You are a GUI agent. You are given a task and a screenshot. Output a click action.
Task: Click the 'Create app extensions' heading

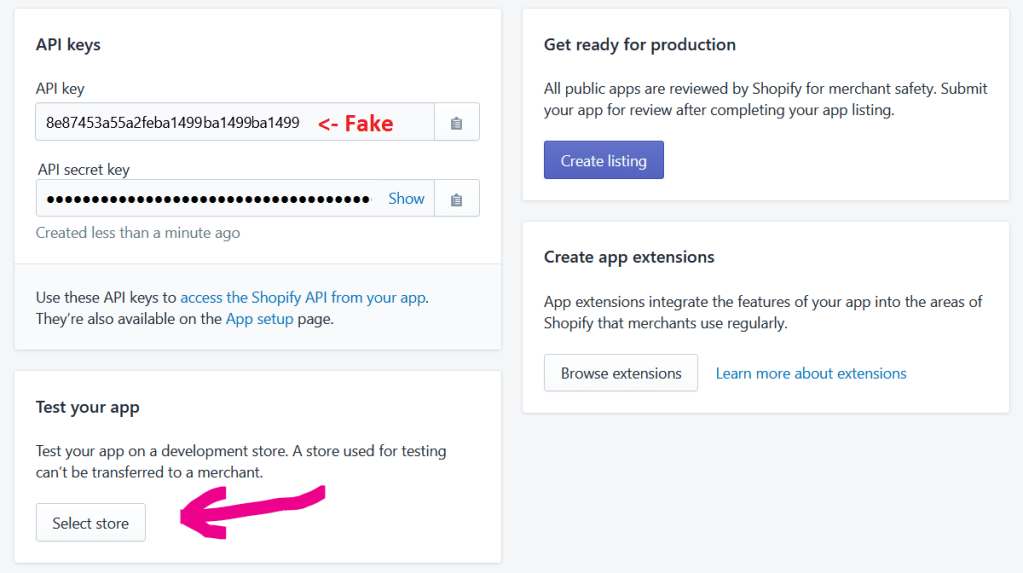(x=629, y=257)
